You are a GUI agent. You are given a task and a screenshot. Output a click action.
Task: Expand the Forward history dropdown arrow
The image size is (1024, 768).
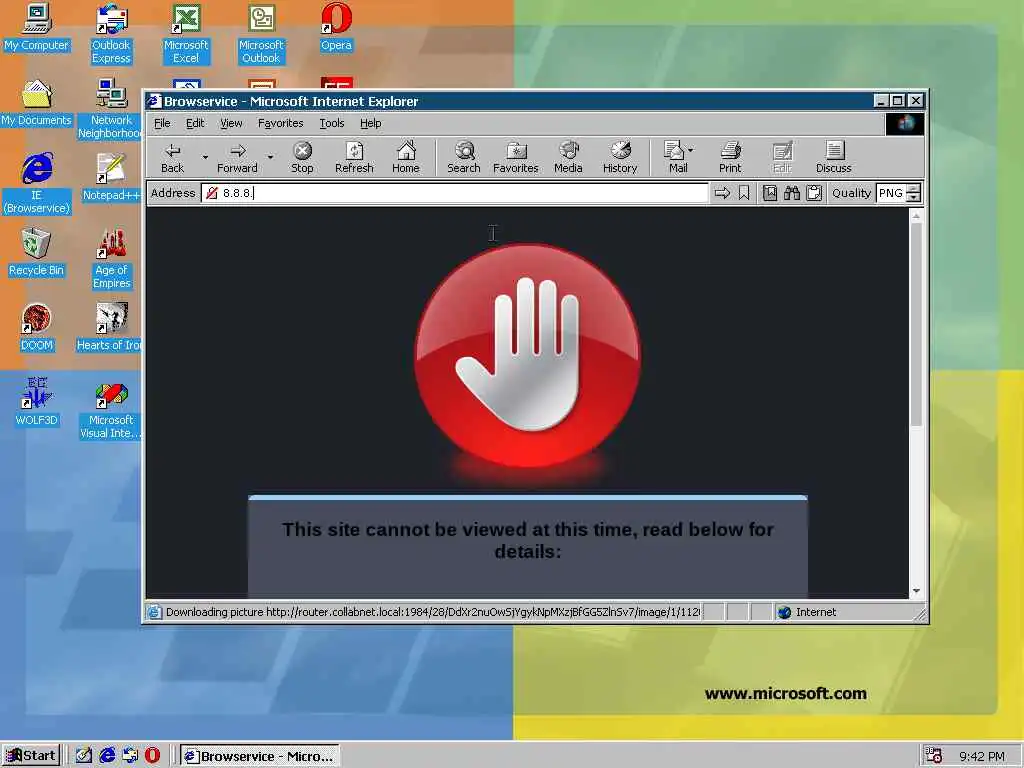point(270,157)
